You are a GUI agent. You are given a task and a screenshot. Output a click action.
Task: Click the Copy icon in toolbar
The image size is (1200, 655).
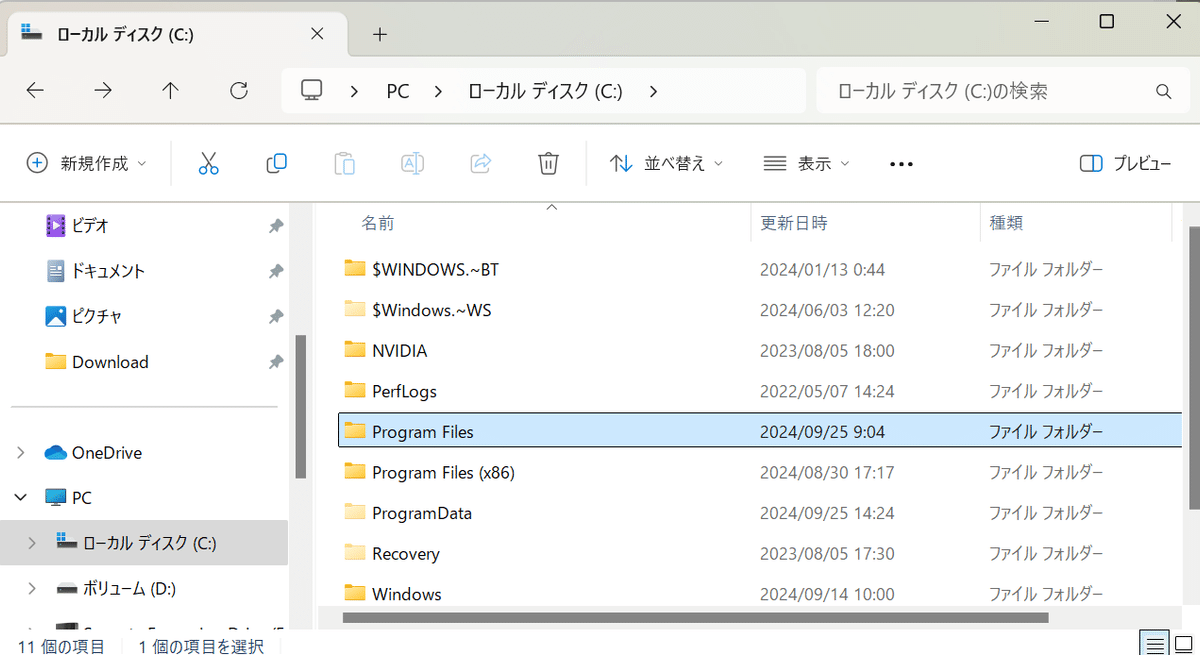(x=277, y=163)
